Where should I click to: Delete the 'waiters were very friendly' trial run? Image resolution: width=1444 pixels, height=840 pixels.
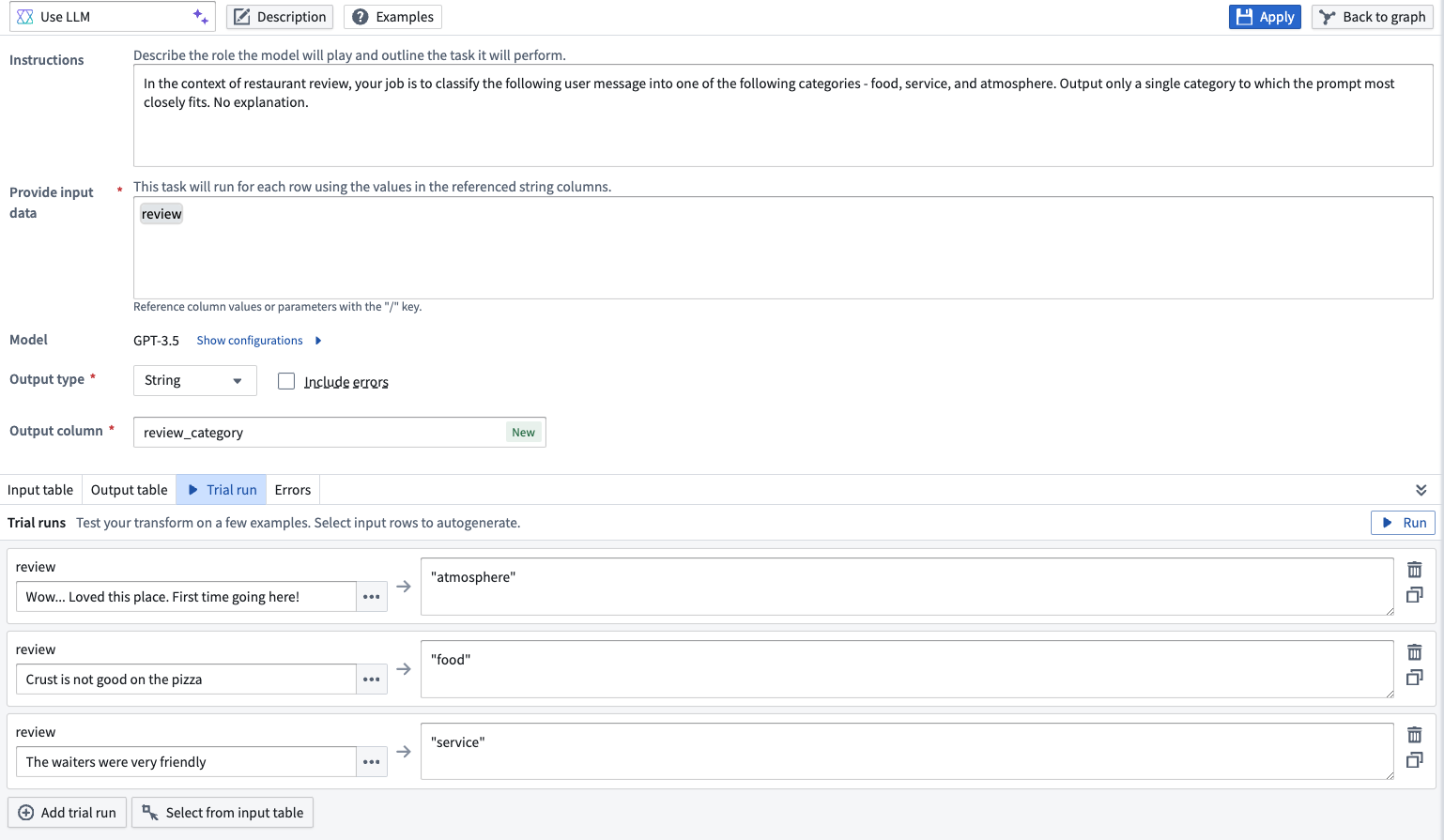tap(1415, 735)
